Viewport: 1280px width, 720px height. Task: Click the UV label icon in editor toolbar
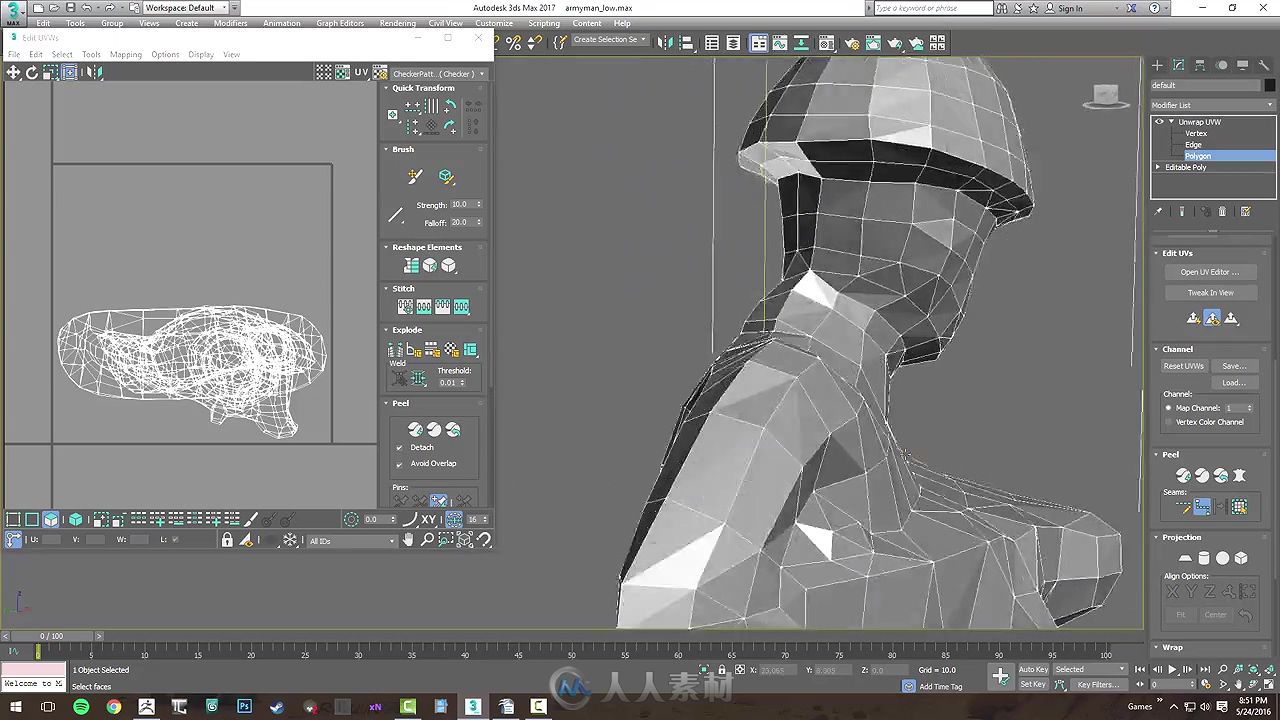pos(361,73)
